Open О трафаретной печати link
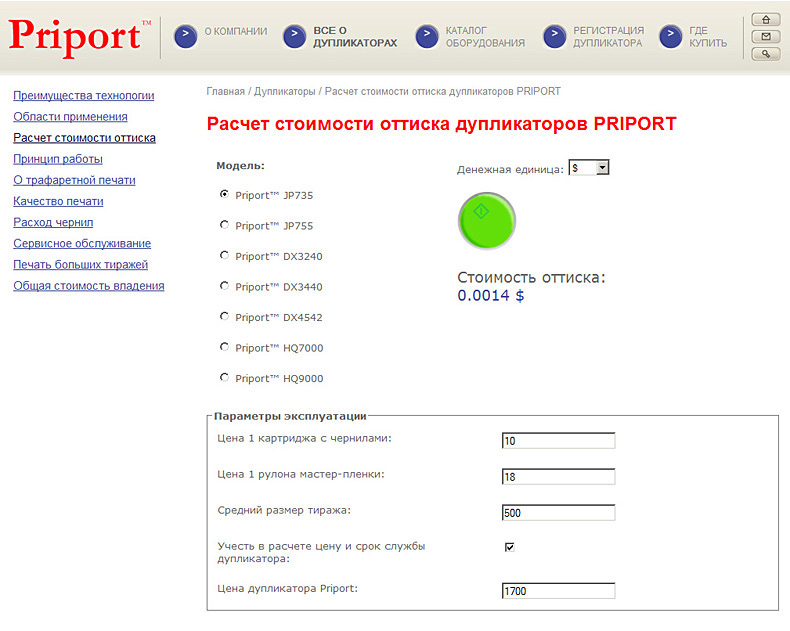790x631 pixels. point(74,180)
